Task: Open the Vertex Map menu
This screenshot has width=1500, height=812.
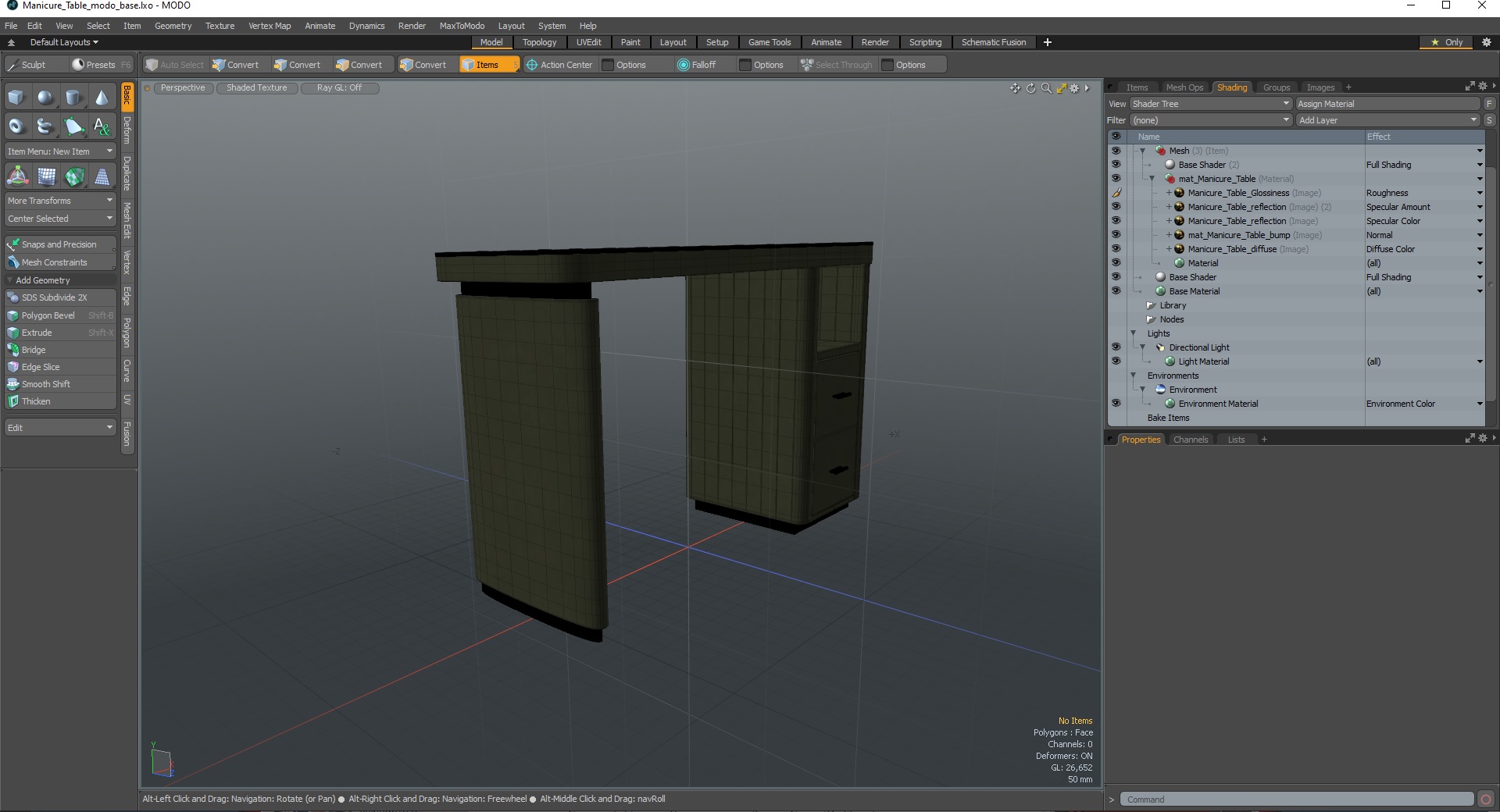Action: (270, 26)
